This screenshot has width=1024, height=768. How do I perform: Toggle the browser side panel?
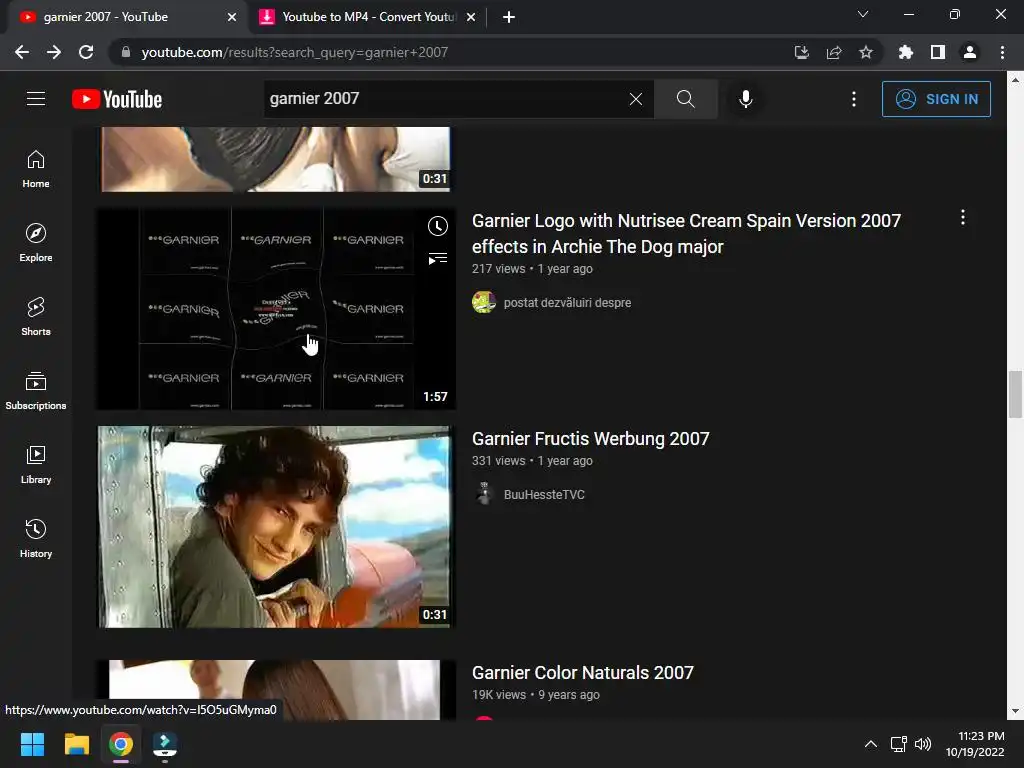tap(937, 52)
